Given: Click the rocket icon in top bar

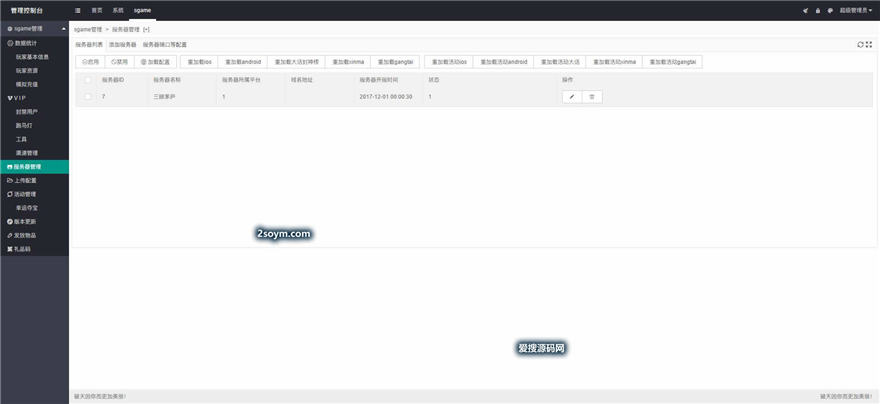Looking at the screenshot, I should coord(805,10).
